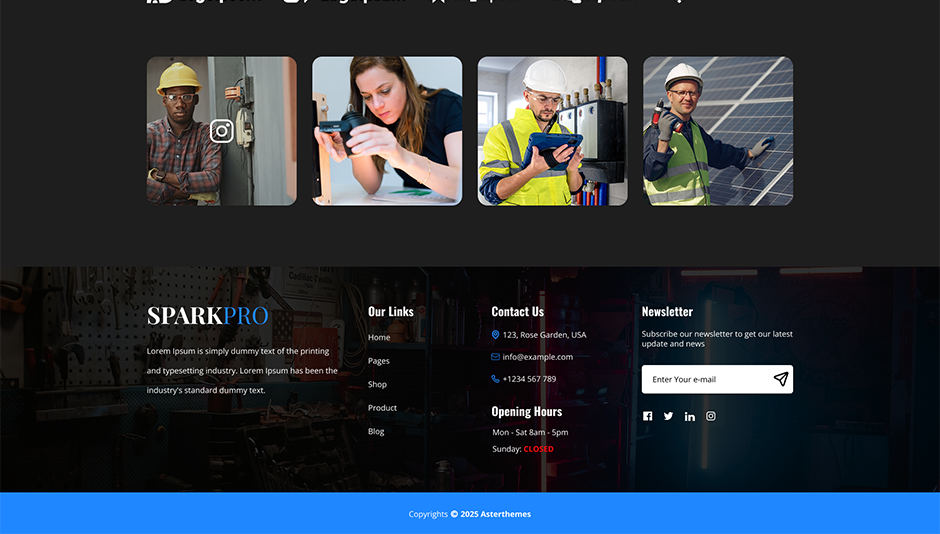This screenshot has height=534, width=940.
Task: Click the Facebook icon in the footer
Action: pos(647,416)
